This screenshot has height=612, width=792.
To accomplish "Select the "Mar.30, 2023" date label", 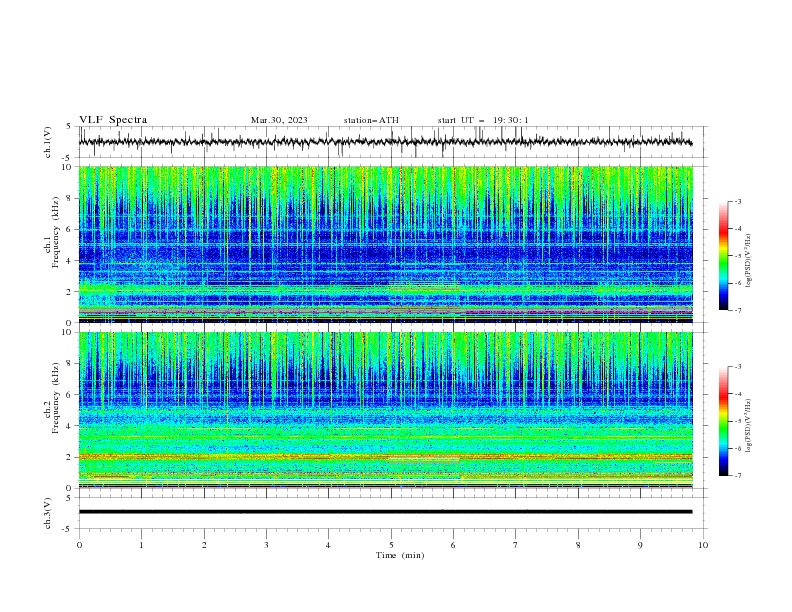I will (x=279, y=120).
